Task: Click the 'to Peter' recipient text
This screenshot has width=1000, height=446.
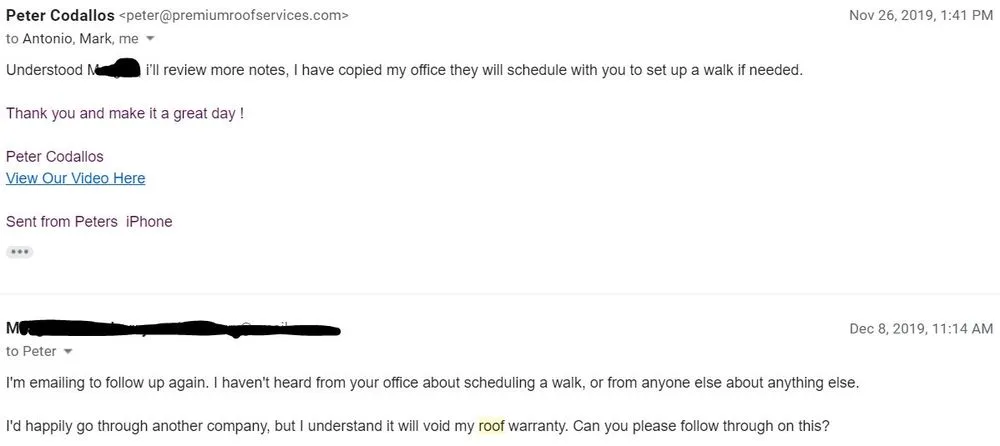Action: click(x=31, y=352)
